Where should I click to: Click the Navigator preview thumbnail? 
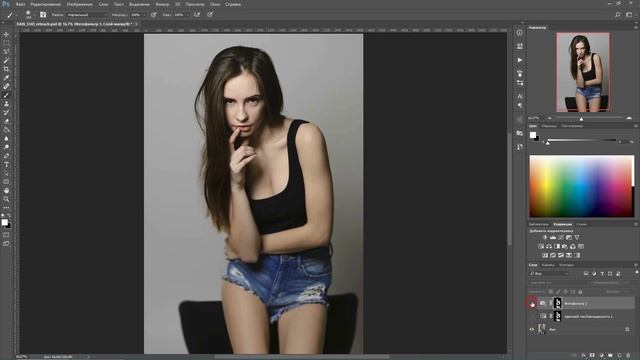point(583,72)
